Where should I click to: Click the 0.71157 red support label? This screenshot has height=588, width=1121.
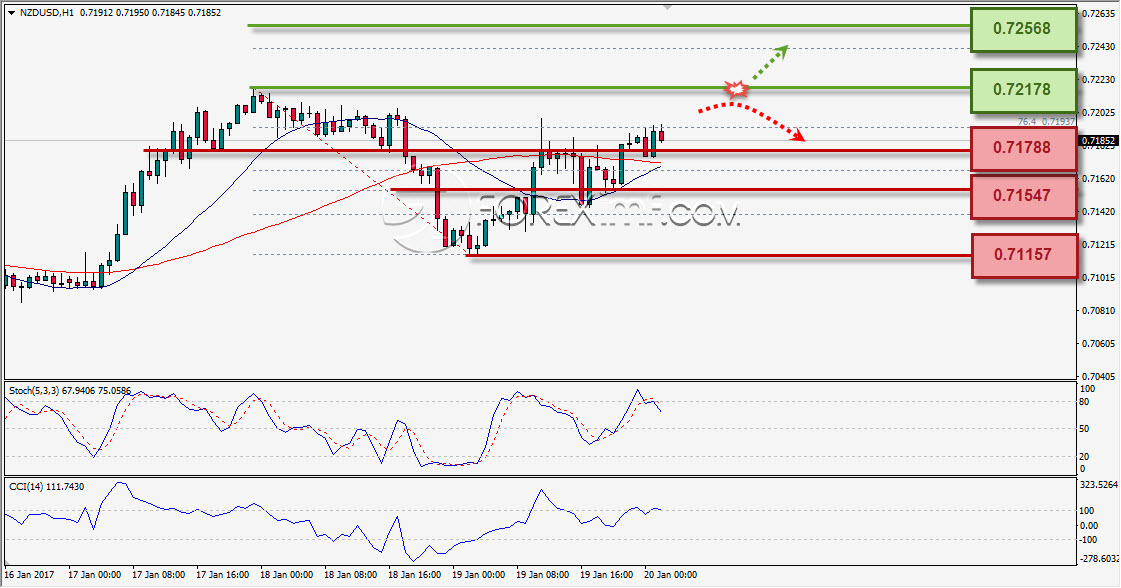(x=1023, y=255)
